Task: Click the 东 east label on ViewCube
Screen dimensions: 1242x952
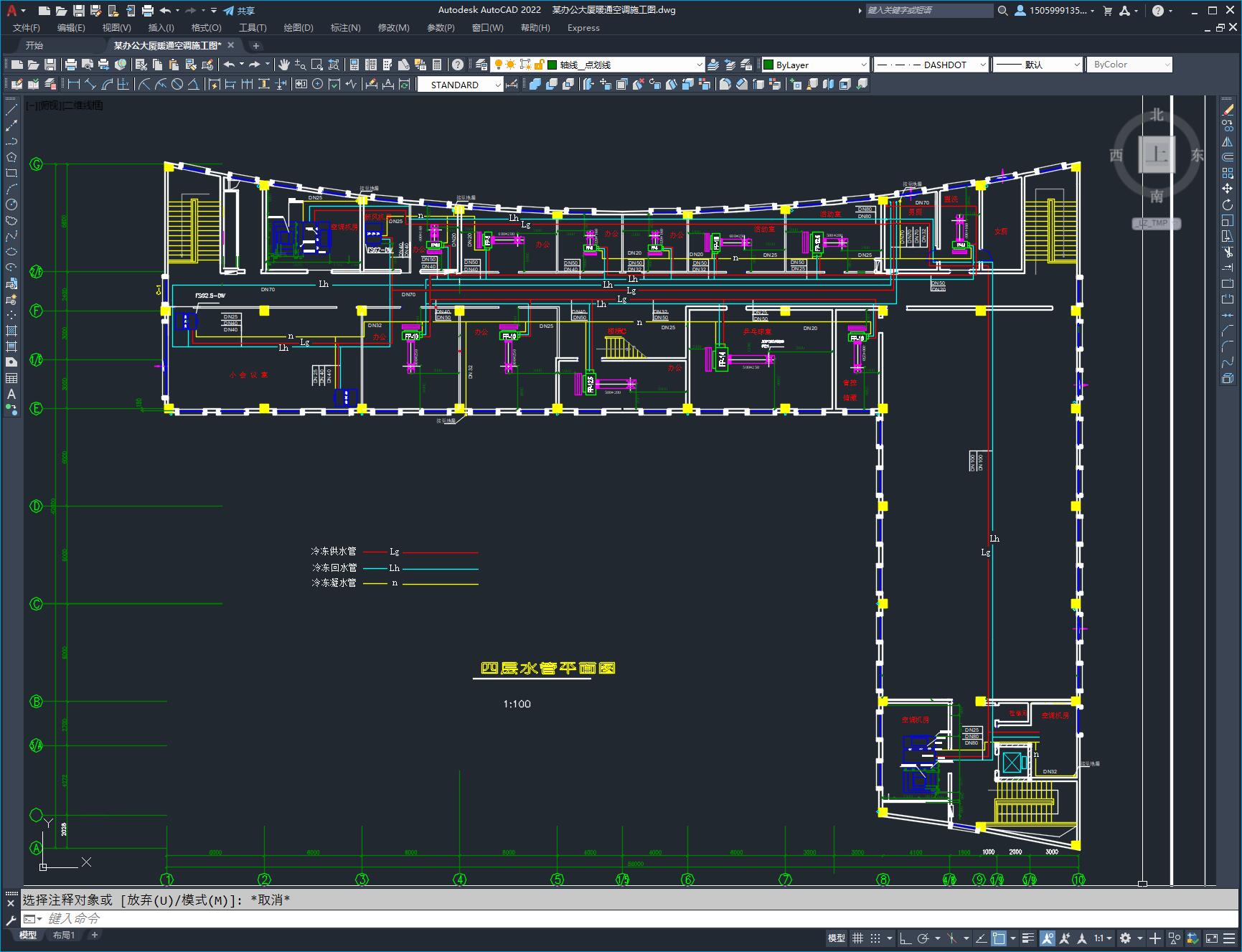Action: coord(1198,155)
